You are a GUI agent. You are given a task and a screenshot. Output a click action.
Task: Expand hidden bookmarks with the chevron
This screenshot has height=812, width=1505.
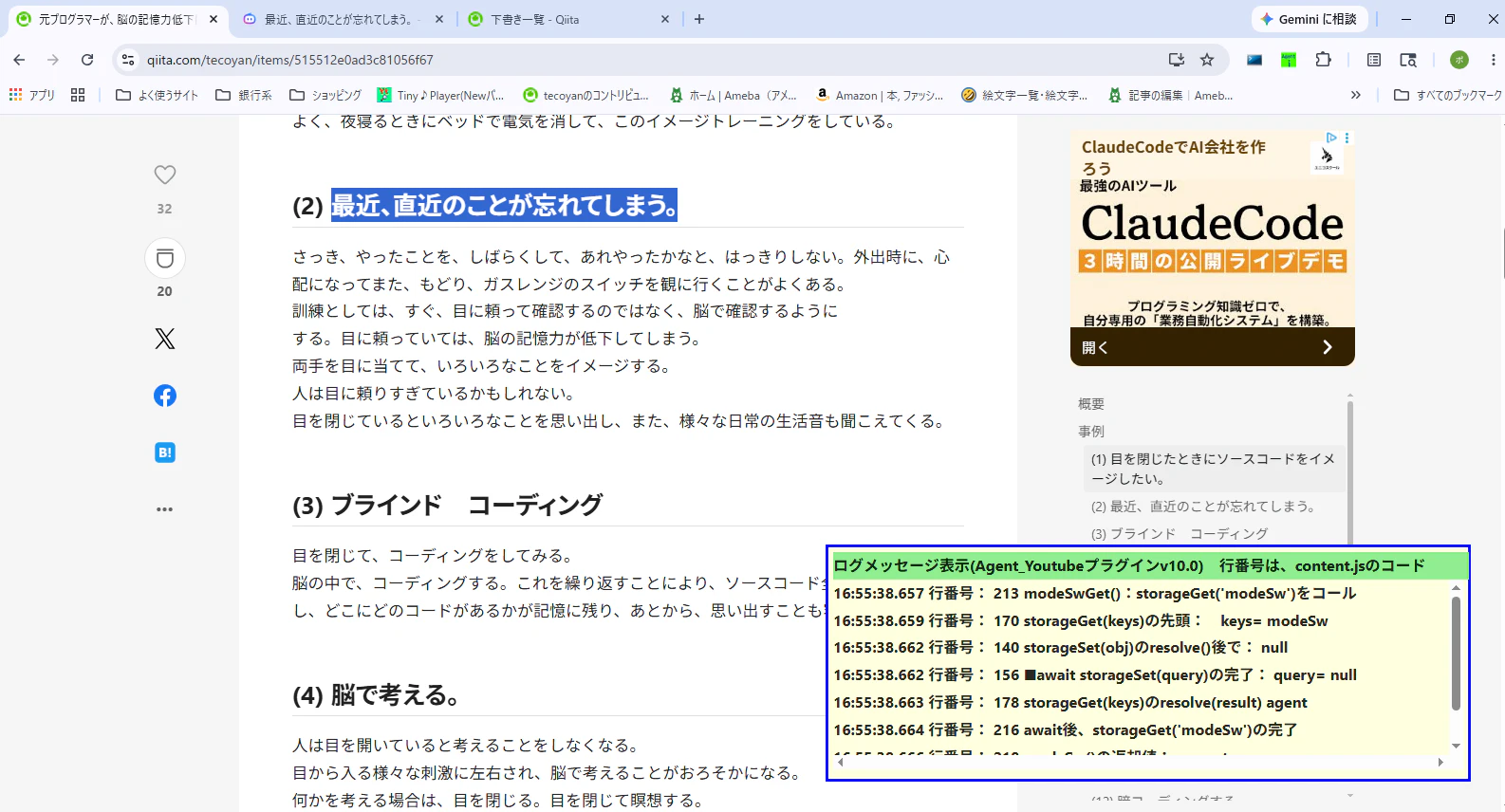point(1356,95)
